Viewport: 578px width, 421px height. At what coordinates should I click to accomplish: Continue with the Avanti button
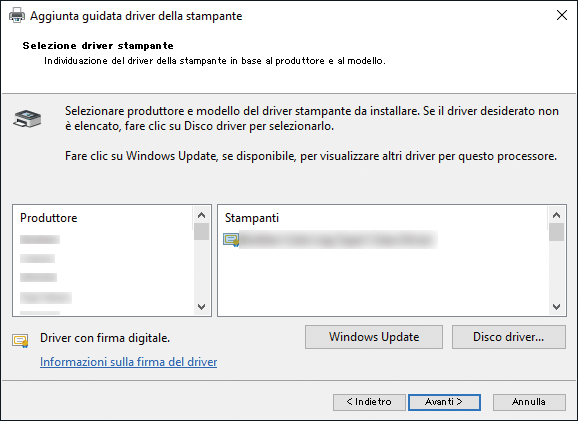(444, 402)
